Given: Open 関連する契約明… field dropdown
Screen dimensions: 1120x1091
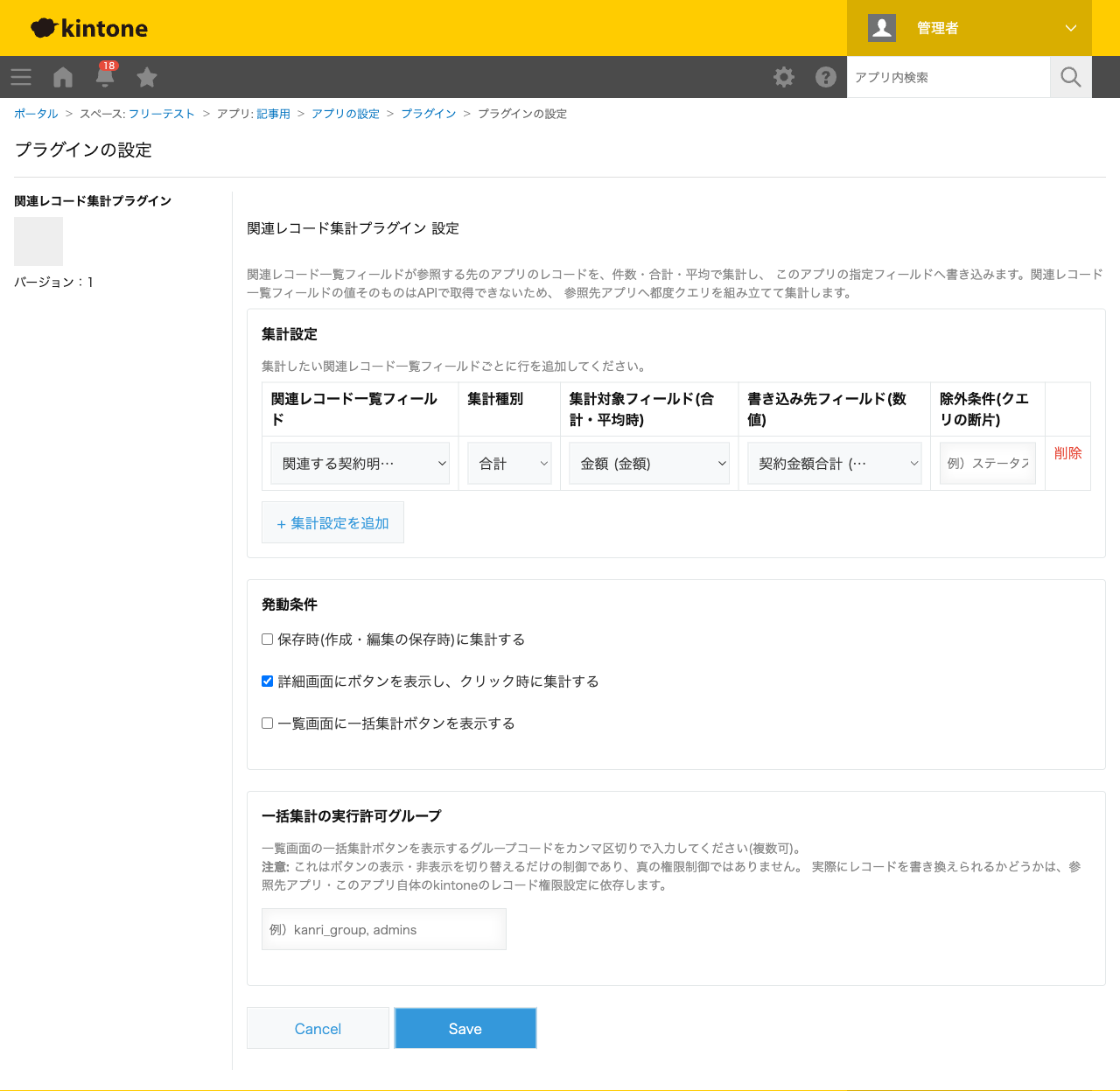Looking at the screenshot, I should pyautogui.click(x=360, y=464).
